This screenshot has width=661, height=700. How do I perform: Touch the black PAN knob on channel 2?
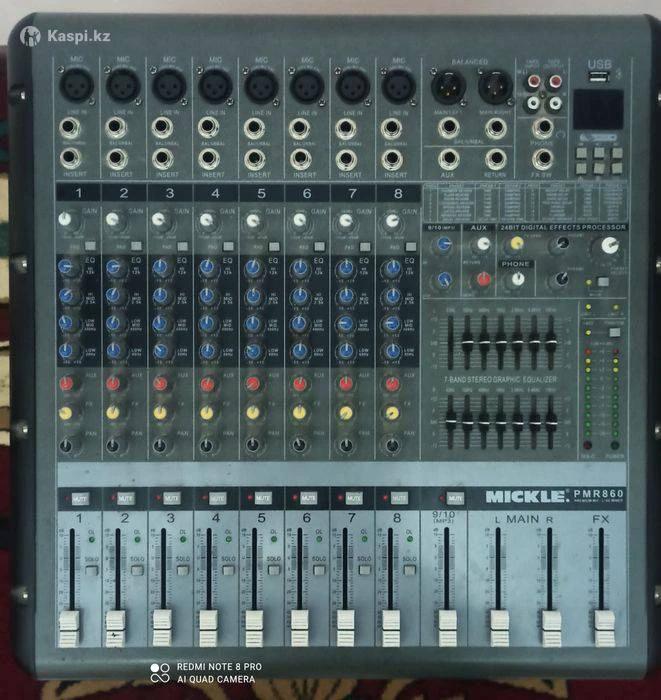click(112, 445)
